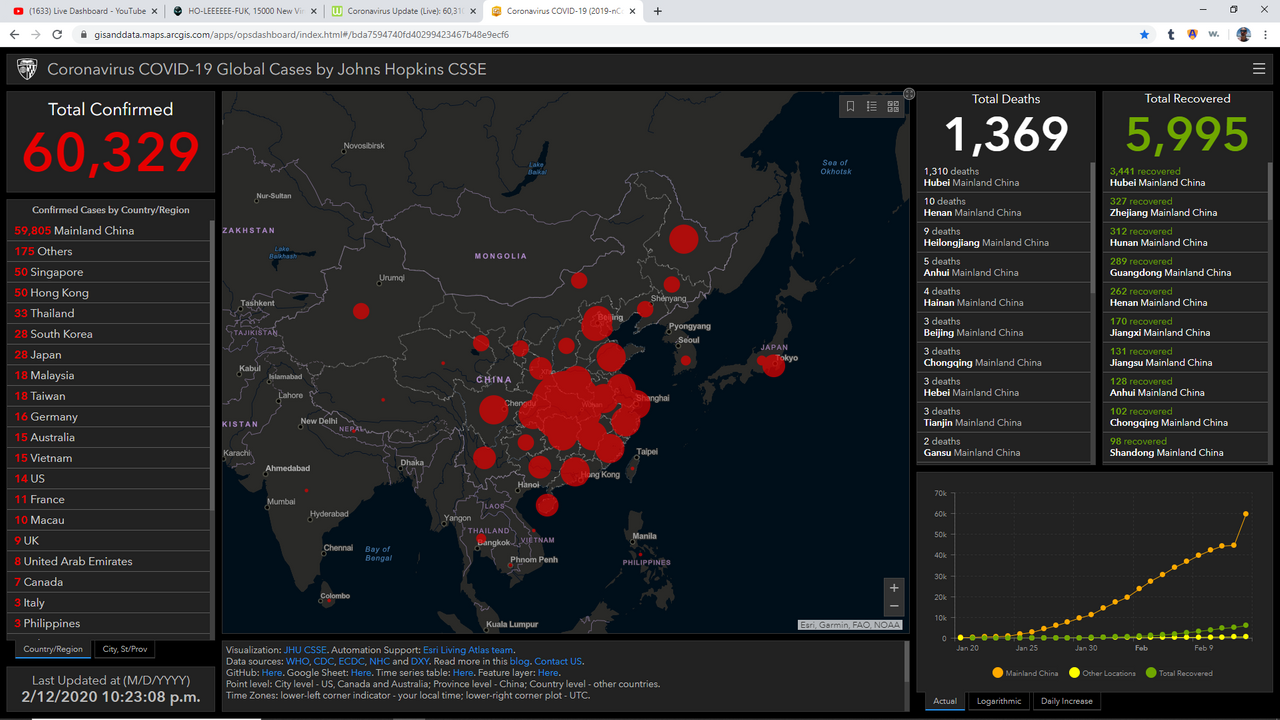1280x720 pixels.
Task: Open the JHU CSSE link
Action: (304, 650)
